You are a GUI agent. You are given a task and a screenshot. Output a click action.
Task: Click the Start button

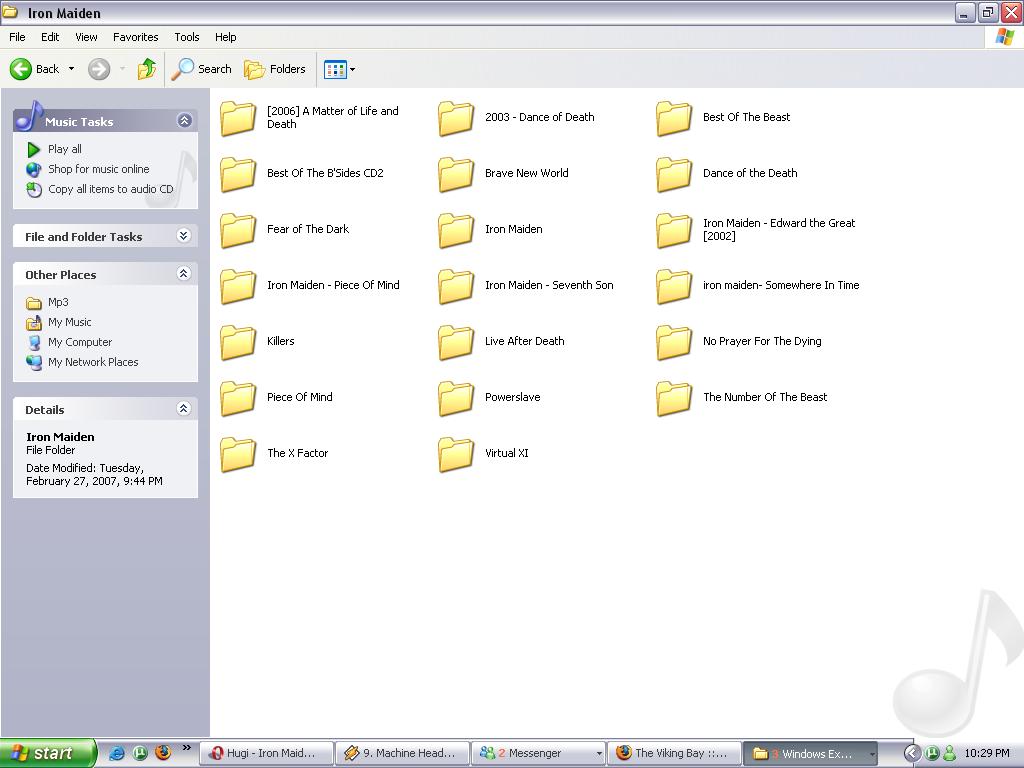(x=48, y=753)
